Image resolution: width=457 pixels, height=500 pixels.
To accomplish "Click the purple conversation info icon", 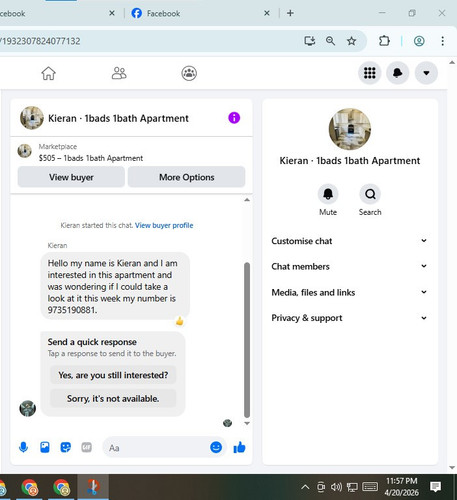I will (234, 118).
